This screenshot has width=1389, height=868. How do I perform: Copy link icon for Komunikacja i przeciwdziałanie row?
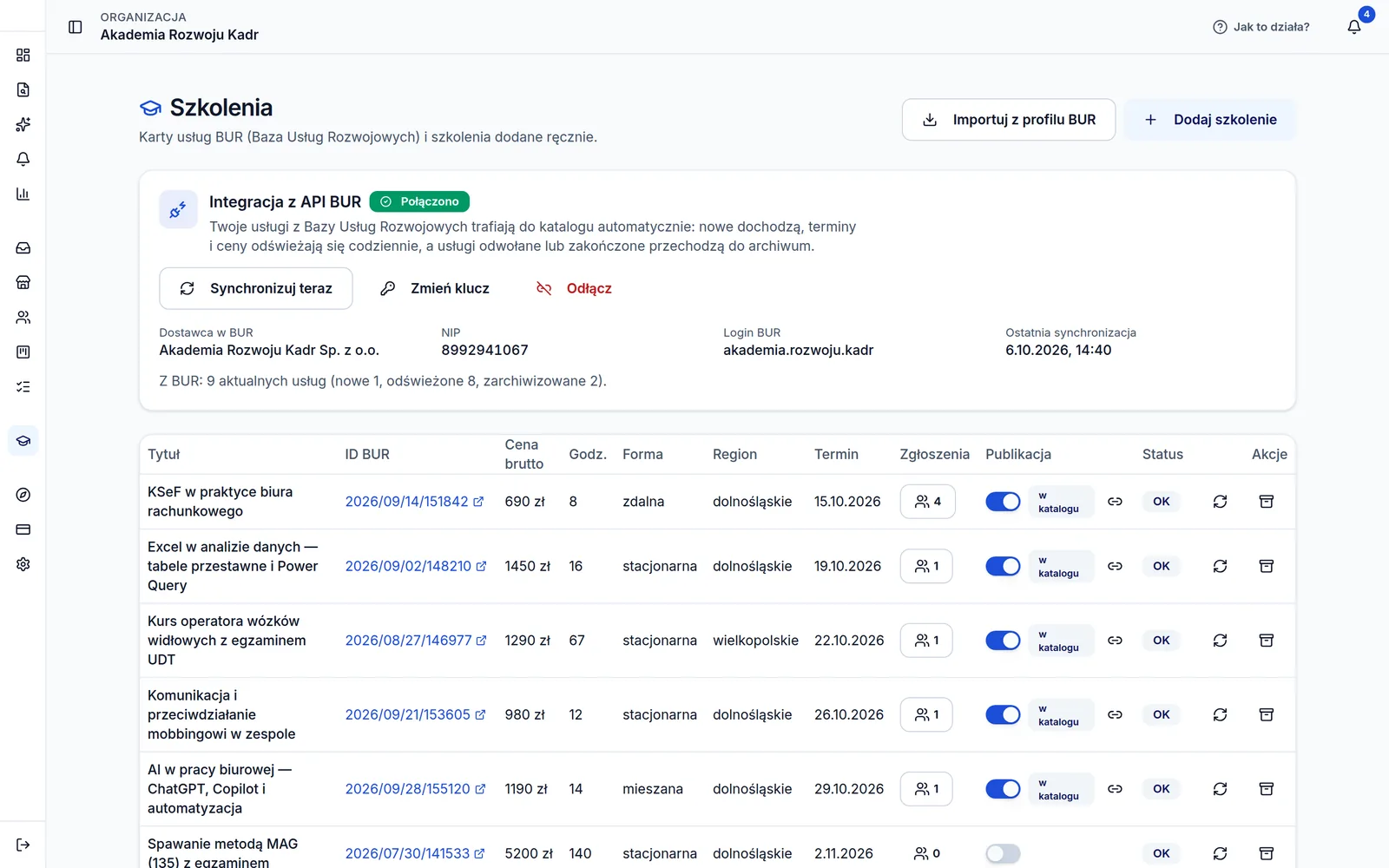pos(1116,714)
